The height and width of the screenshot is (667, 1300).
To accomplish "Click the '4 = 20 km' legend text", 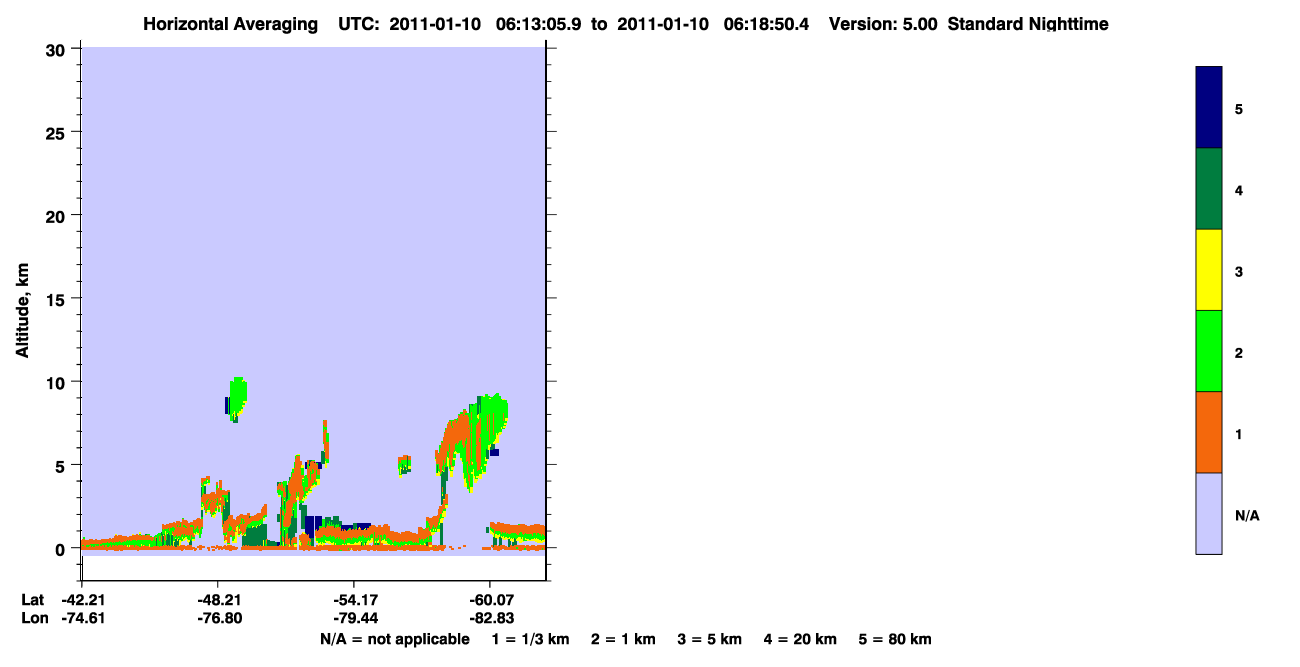I will 800,639.
